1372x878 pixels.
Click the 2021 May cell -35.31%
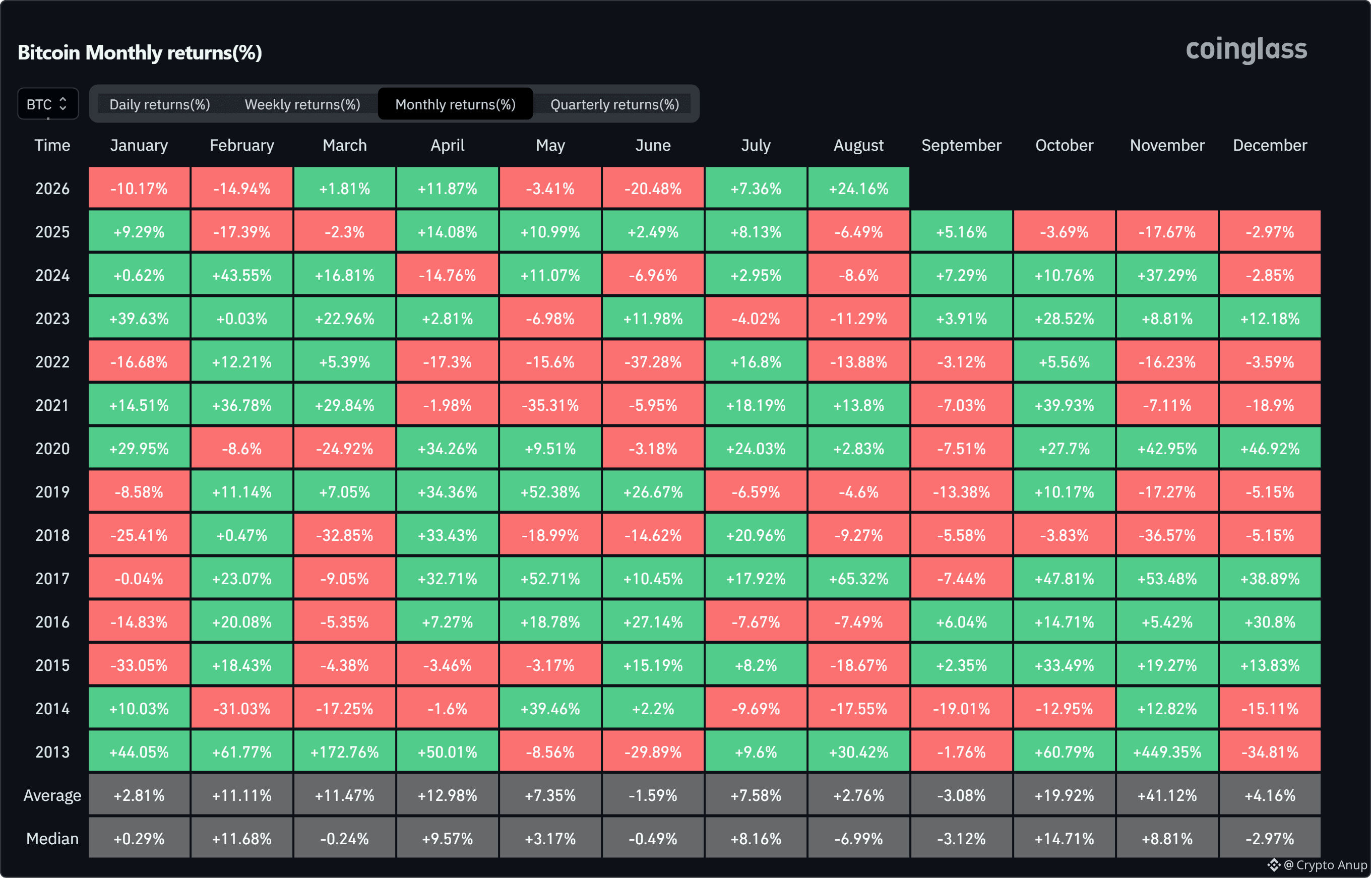point(550,404)
